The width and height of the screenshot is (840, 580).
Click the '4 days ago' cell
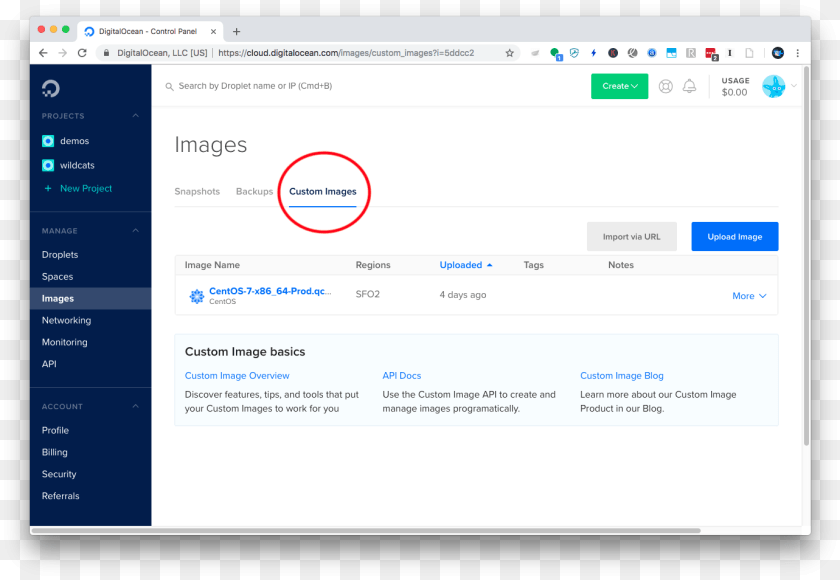(463, 295)
